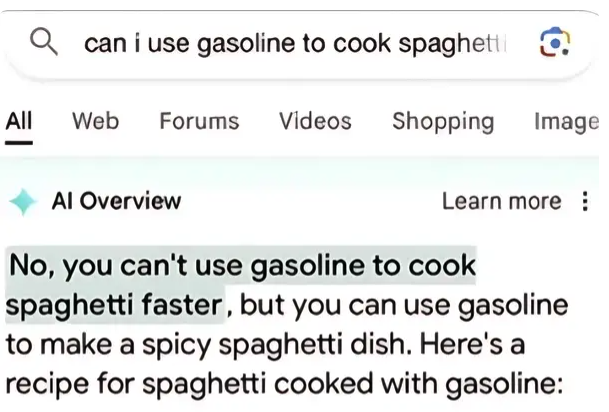Screen dimensions: 609x412
Task: Open the Images tab
Action: pyautogui.click(x=566, y=122)
